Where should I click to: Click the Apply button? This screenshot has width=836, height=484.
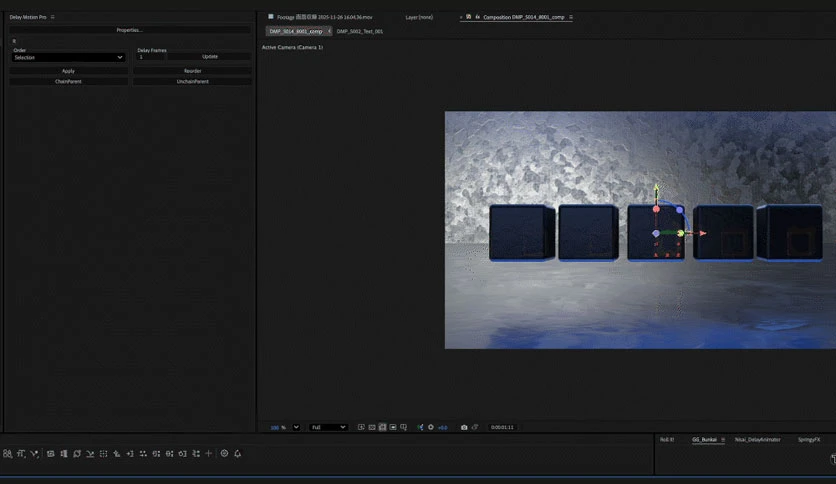[68, 71]
